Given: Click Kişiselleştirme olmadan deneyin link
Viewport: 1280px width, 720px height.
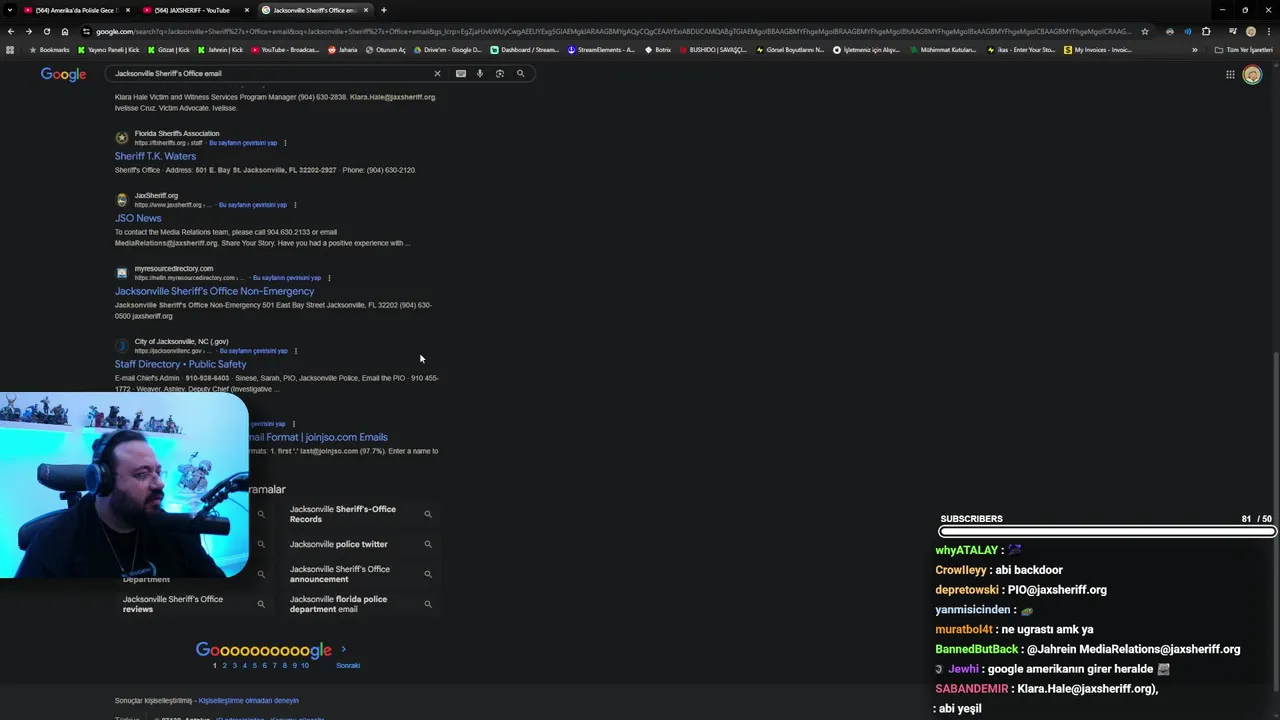Looking at the screenshot, I should (249, 701).
